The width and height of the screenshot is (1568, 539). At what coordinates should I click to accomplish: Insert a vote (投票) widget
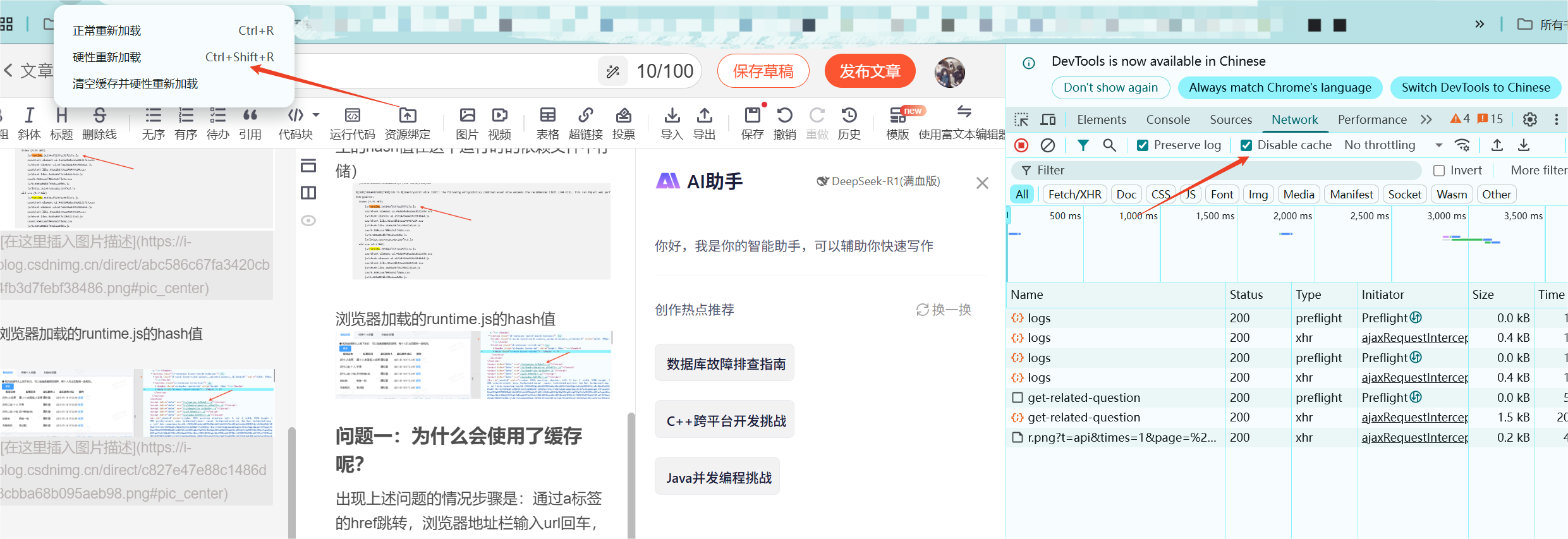click(624, 123)
